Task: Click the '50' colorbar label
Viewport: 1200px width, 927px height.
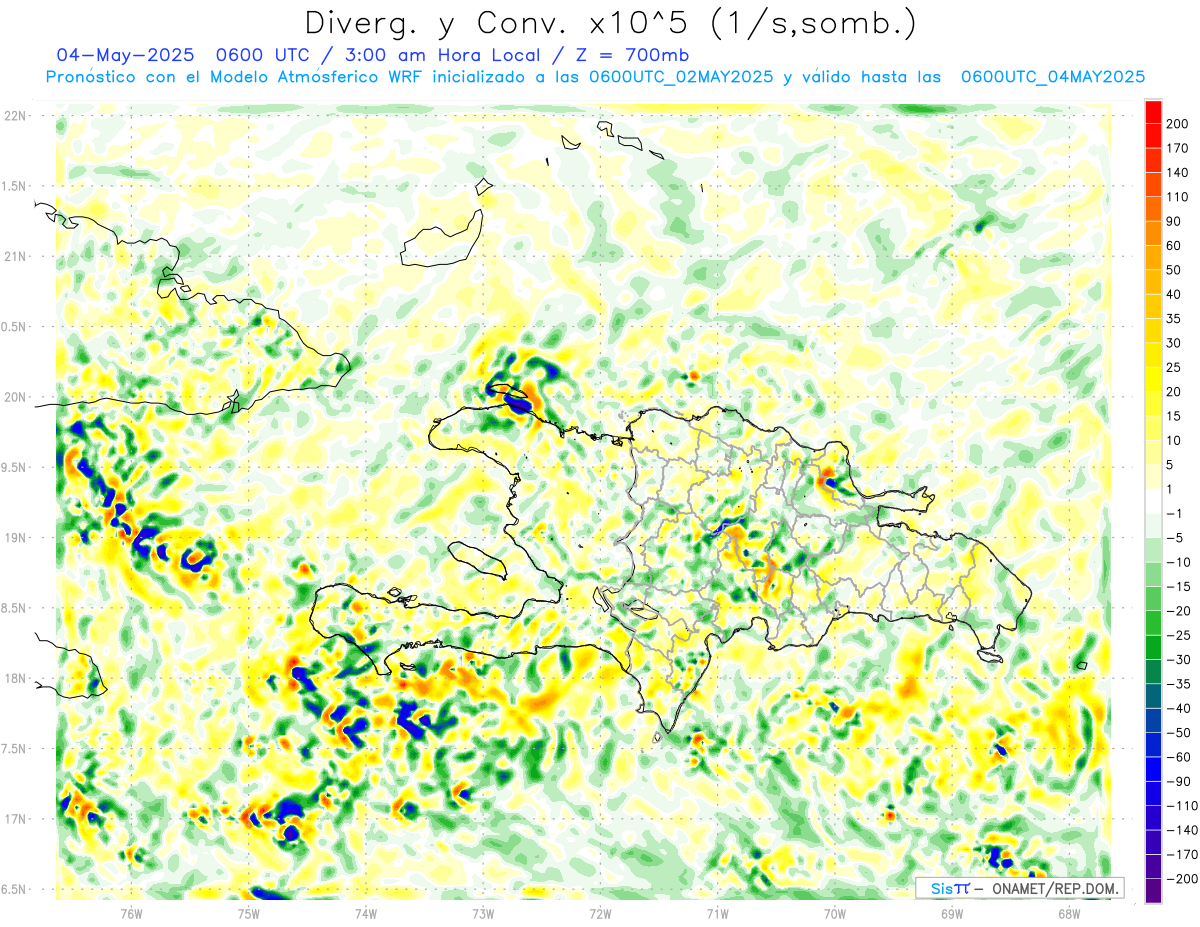Action: tap(1175, 270)
